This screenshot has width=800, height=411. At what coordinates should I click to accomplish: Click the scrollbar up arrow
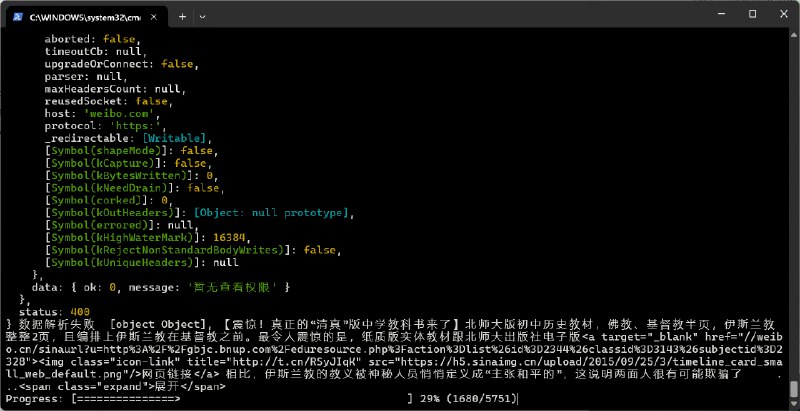tap(793, 37)
